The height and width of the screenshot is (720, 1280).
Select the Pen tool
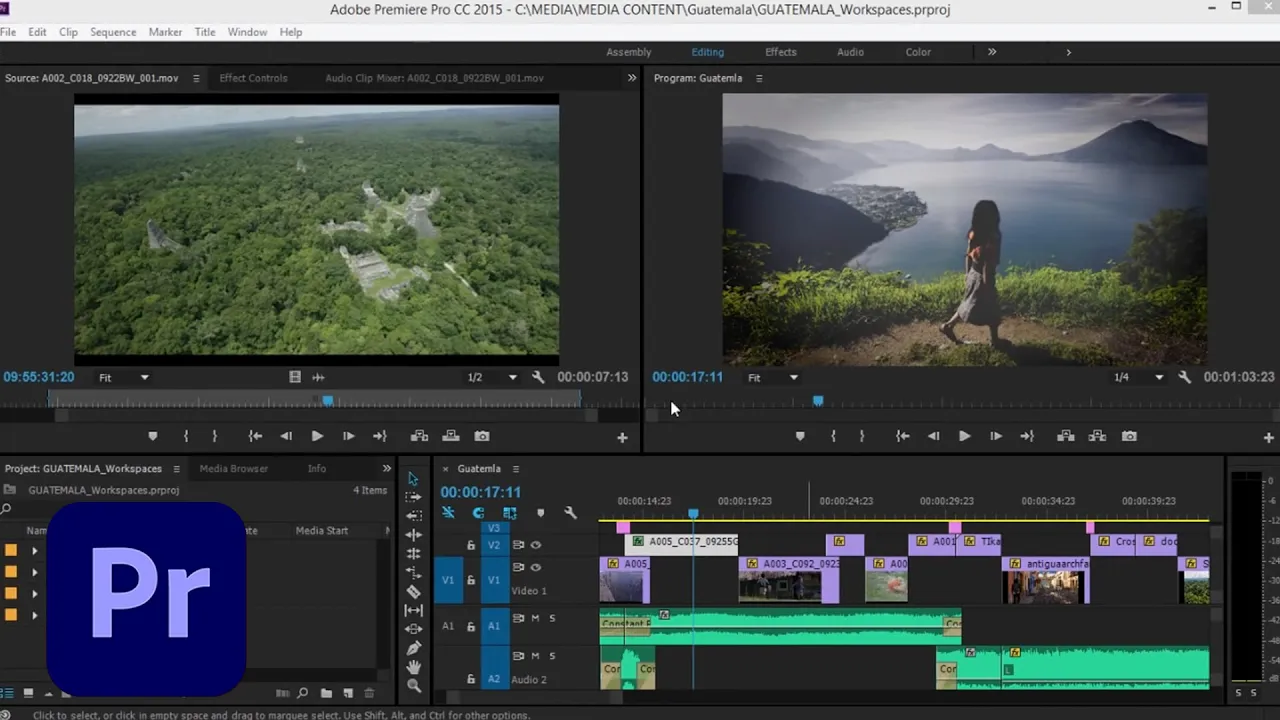coord(414,648)
